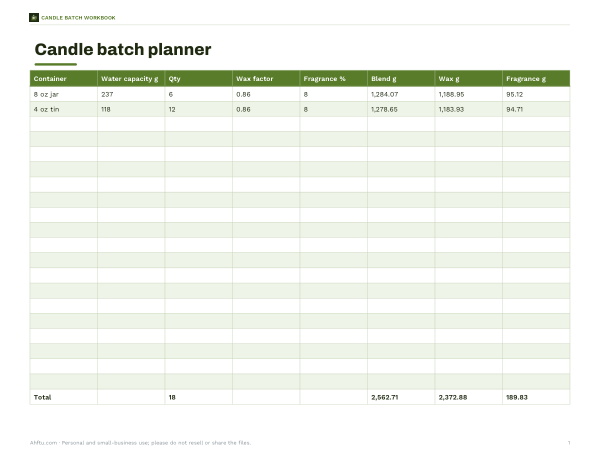Image resolution: width=600 pixels, height=464 pixels.
Task: Click the fragrance % cell in 8 oz jar row
Action: [x=334, y=94]
